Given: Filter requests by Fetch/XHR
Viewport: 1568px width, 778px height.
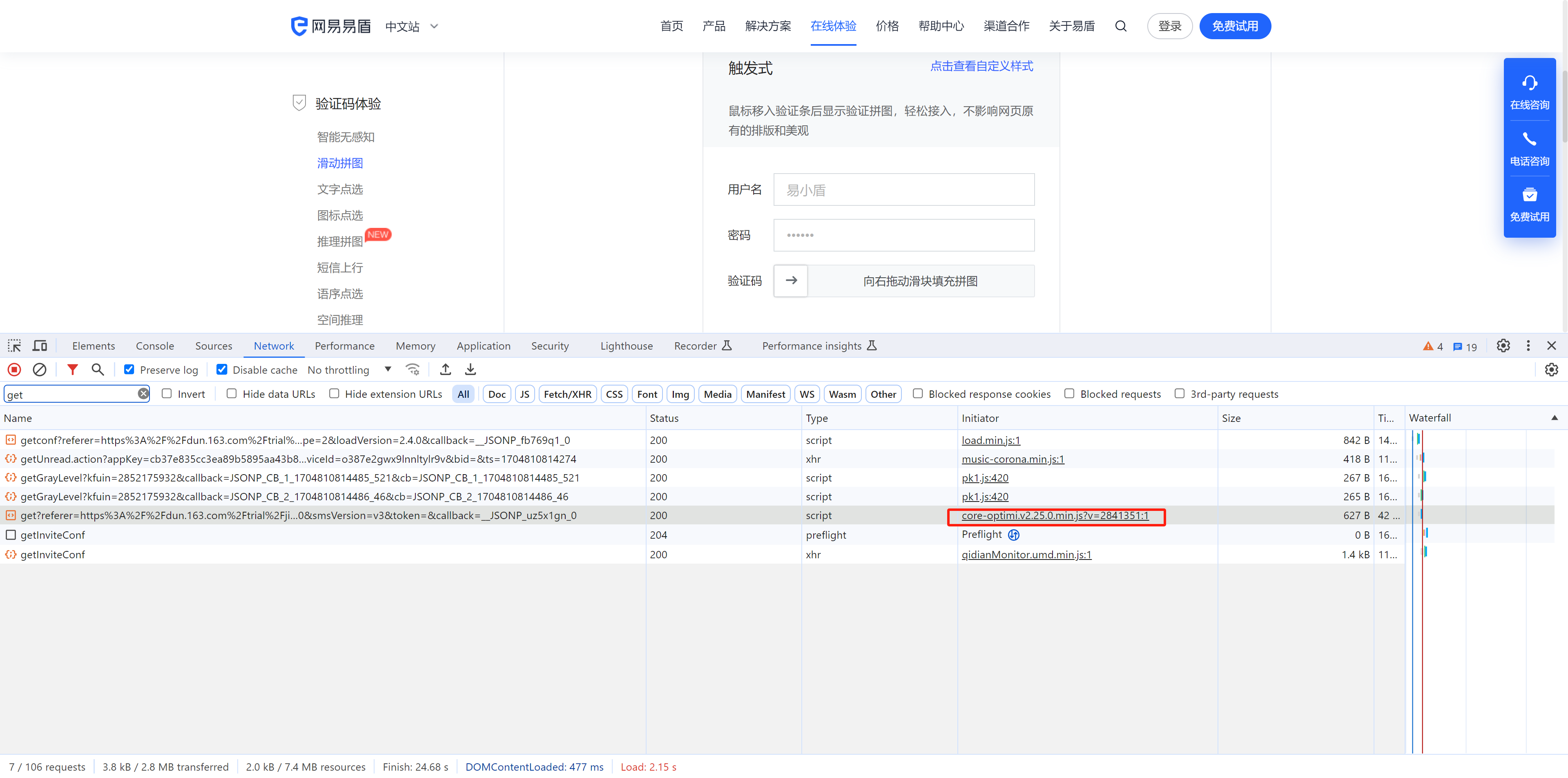Looking at the screenshot, I should click(x=567, y=394).
